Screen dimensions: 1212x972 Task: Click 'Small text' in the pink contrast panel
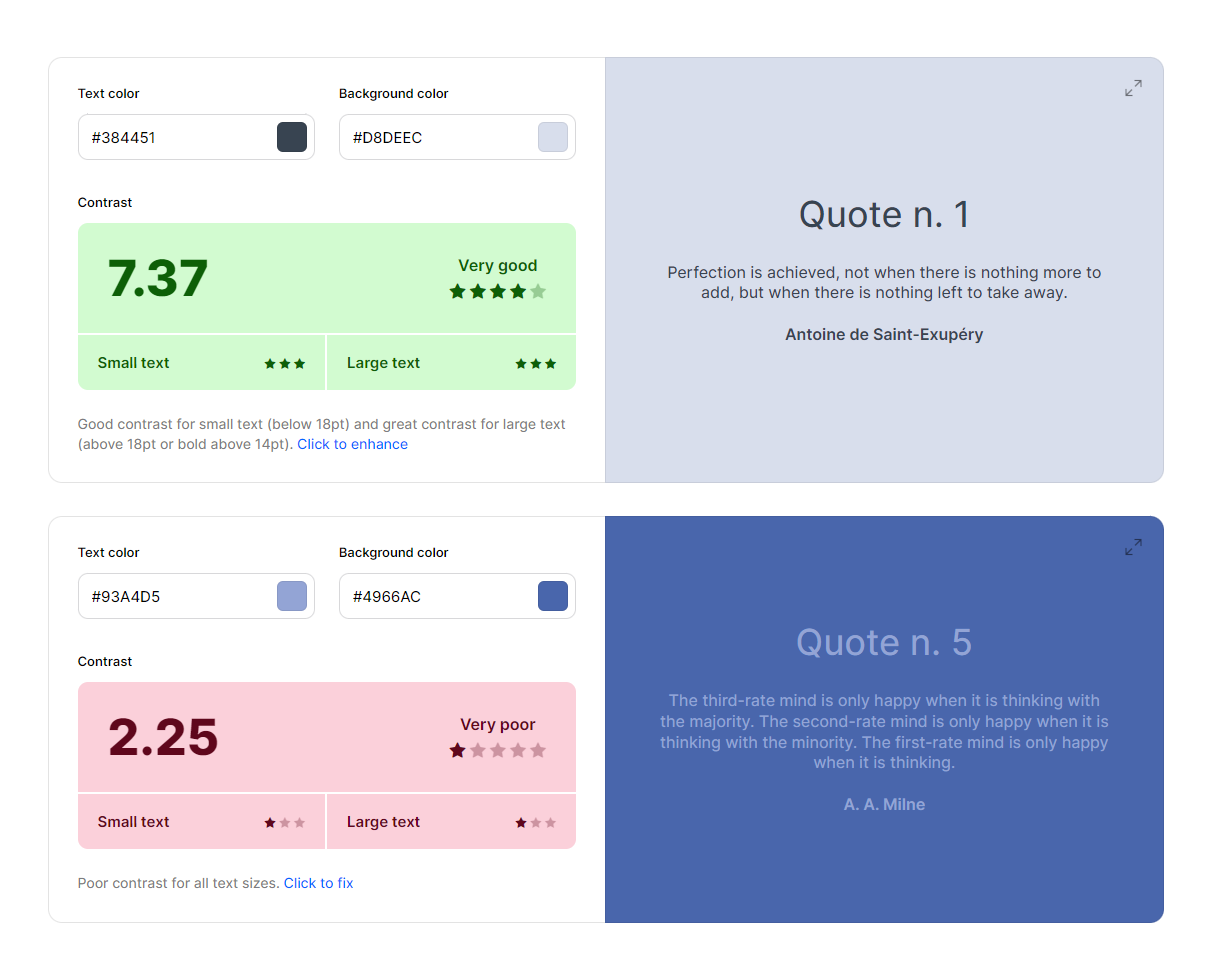tap(133, 822)
